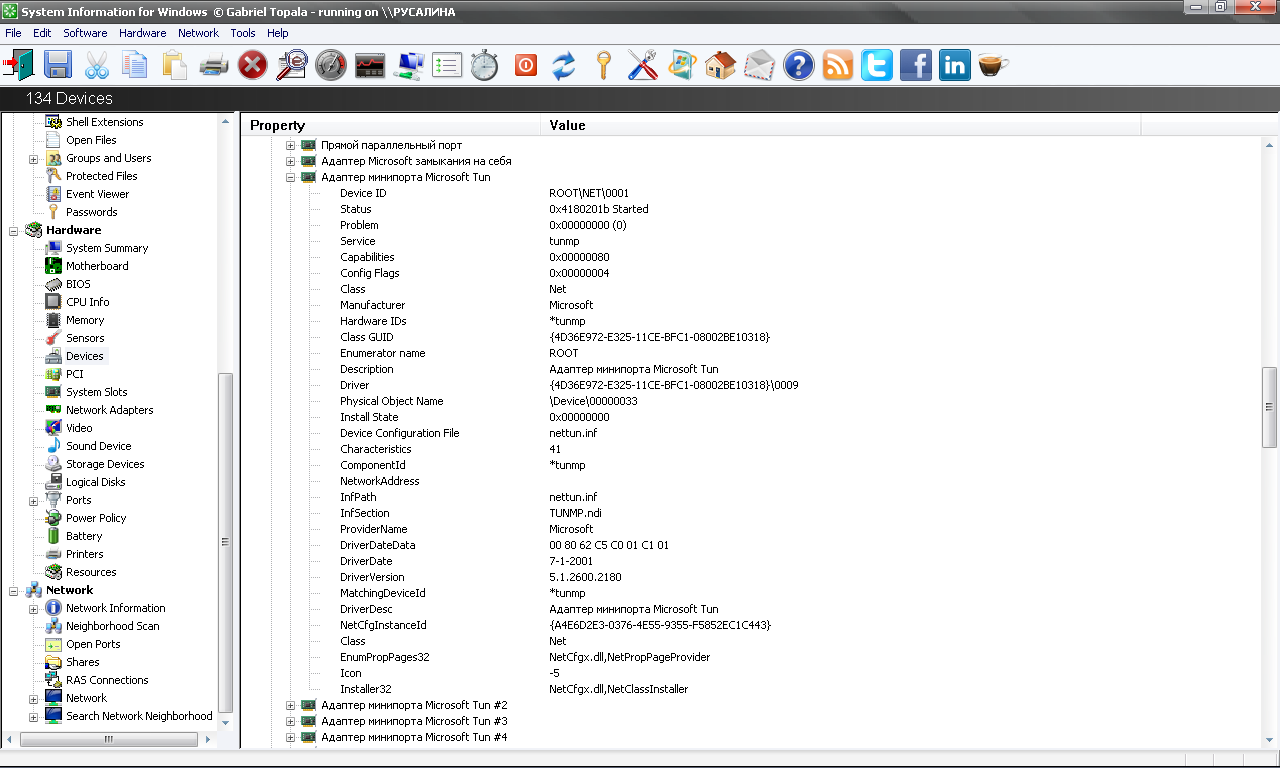Image resolution: width=1280 pixels, height=768 pixels.
Task: Click the coffee cup donate icon
Action: click(x=993, y=66)
